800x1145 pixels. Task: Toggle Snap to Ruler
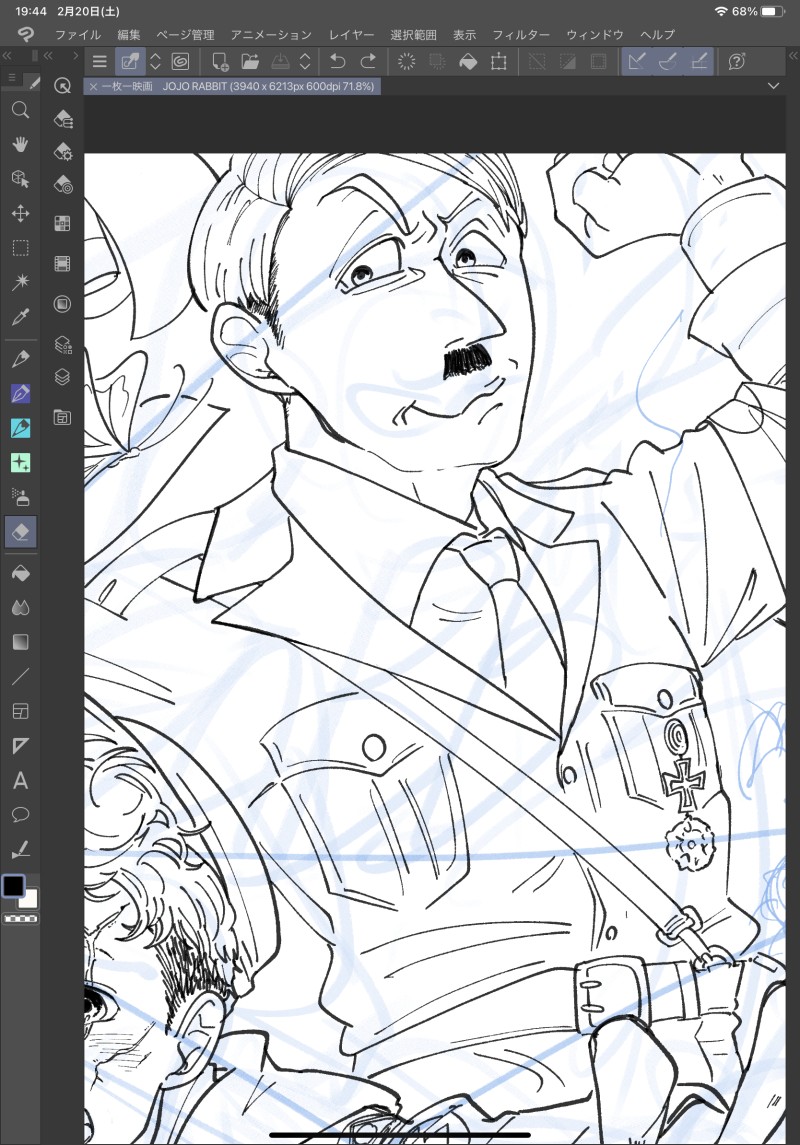636,62
